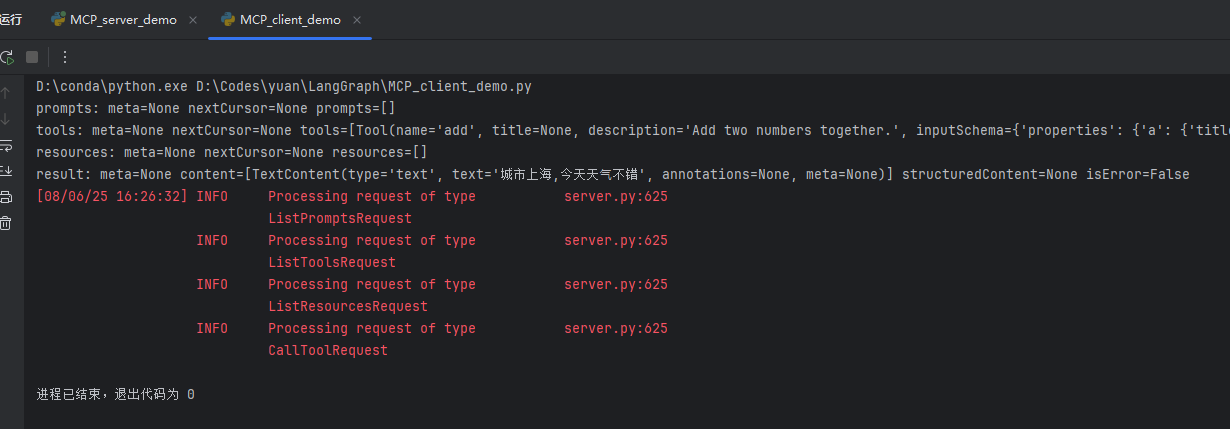
Task: Click the MCP_client_demo.py script path line
Action: (283, 87)
